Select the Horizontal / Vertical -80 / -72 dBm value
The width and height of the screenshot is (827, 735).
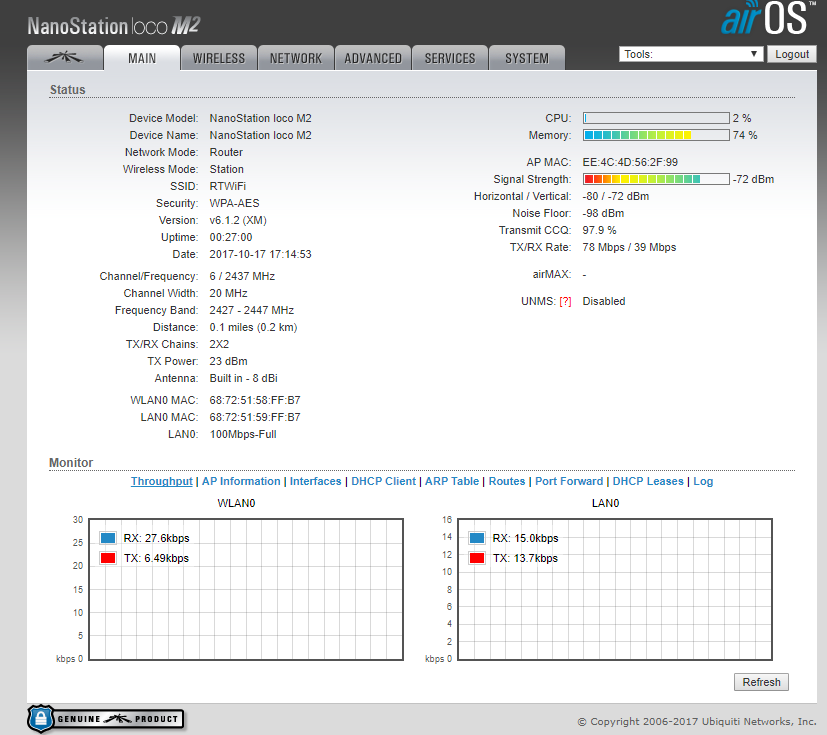[x=616, y=196]
